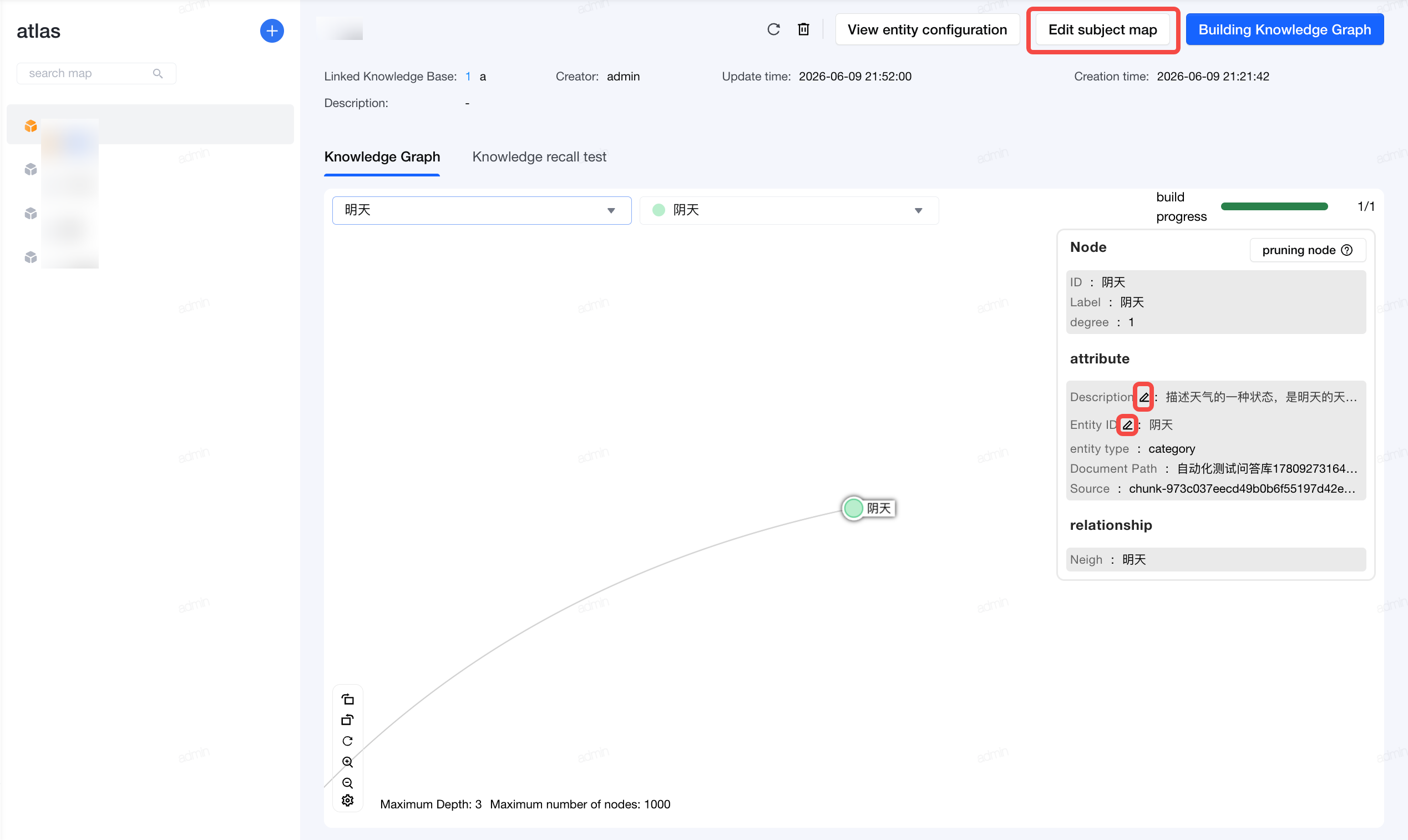Open graph settings gear icon
The width and height of the screenshot is (1408, 840).
[347, 801]
